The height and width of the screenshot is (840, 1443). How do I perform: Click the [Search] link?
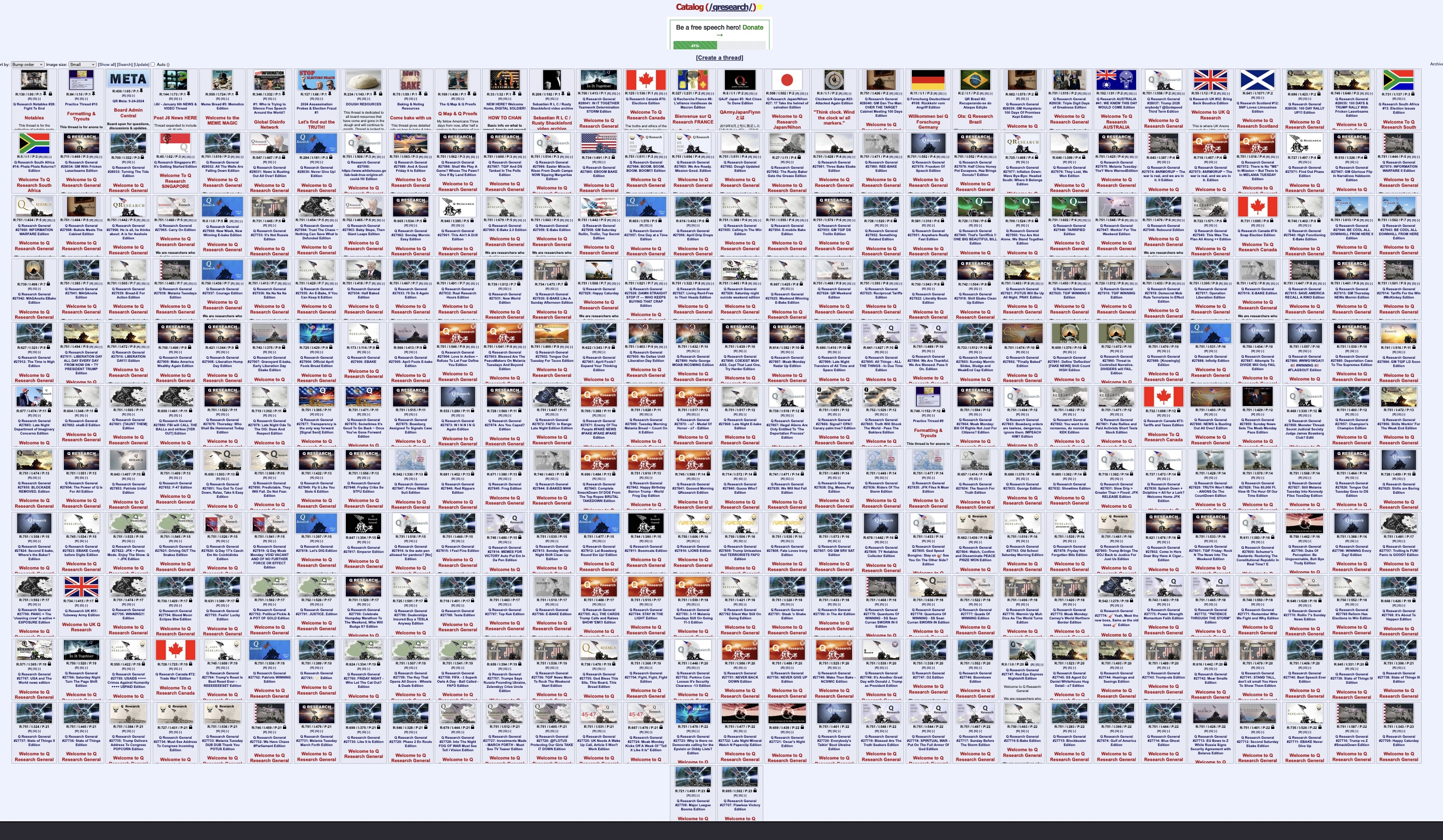coord(125,65)
